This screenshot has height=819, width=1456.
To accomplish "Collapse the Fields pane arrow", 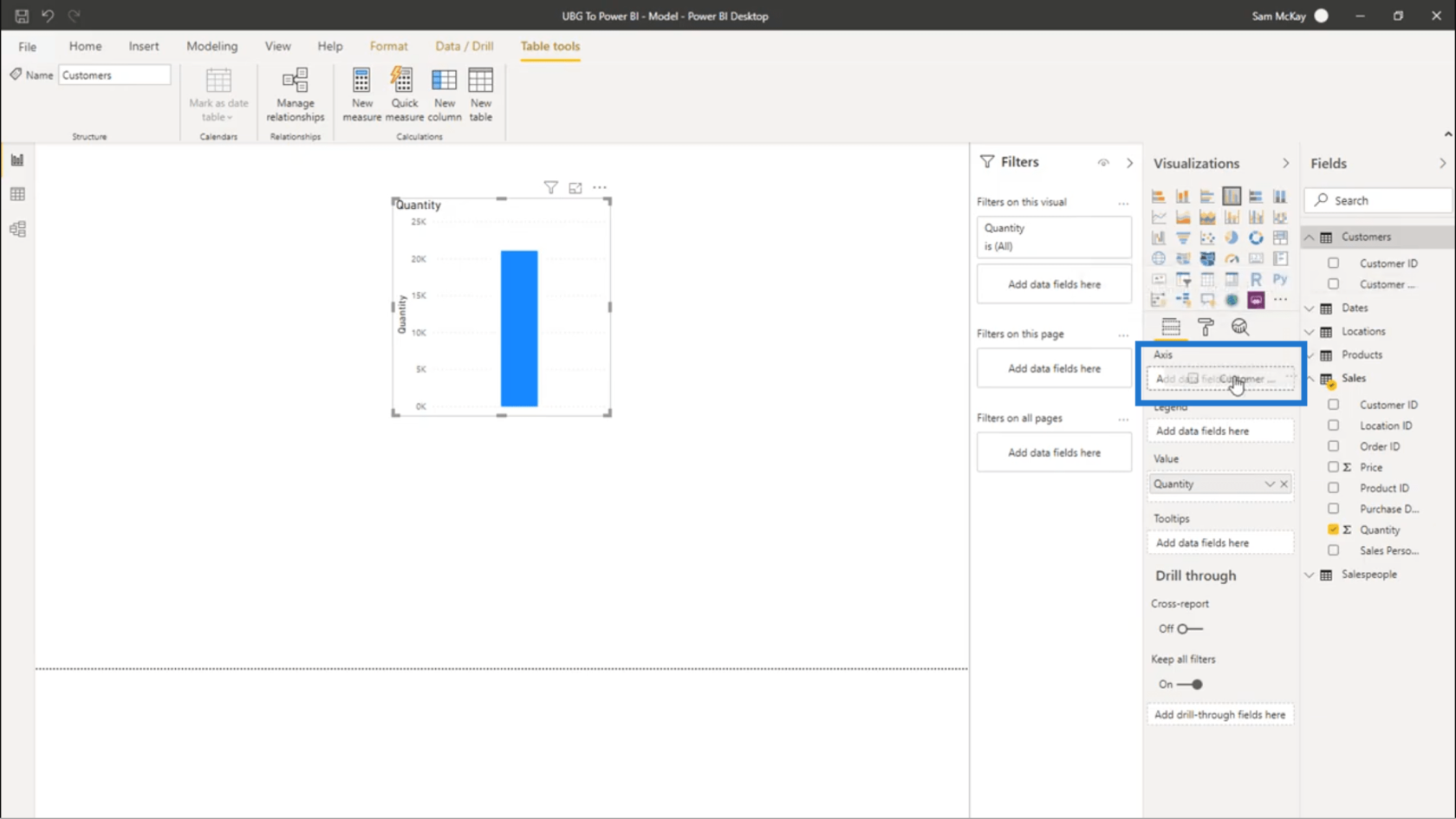I will tap(1442, 163).
